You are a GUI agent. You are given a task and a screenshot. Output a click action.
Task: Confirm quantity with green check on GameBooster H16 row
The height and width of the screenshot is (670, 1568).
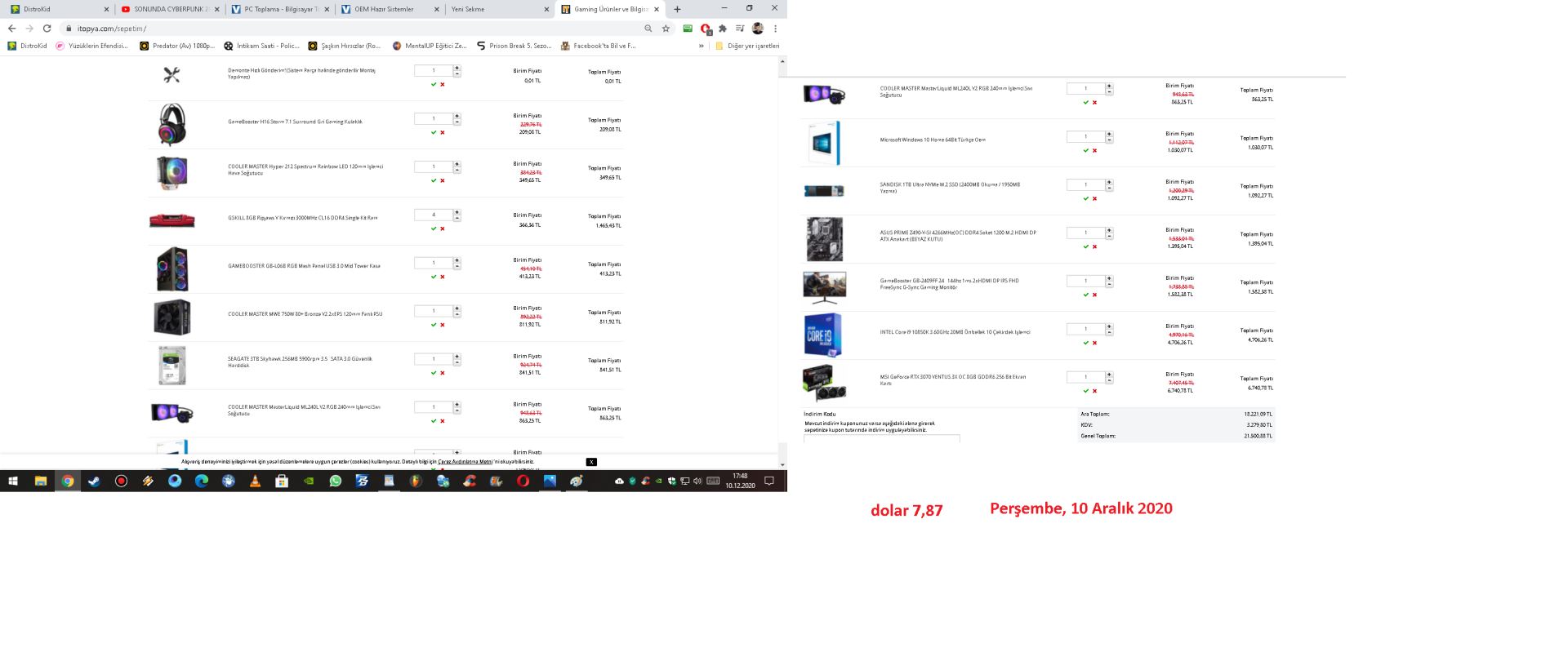pos(434,132)
